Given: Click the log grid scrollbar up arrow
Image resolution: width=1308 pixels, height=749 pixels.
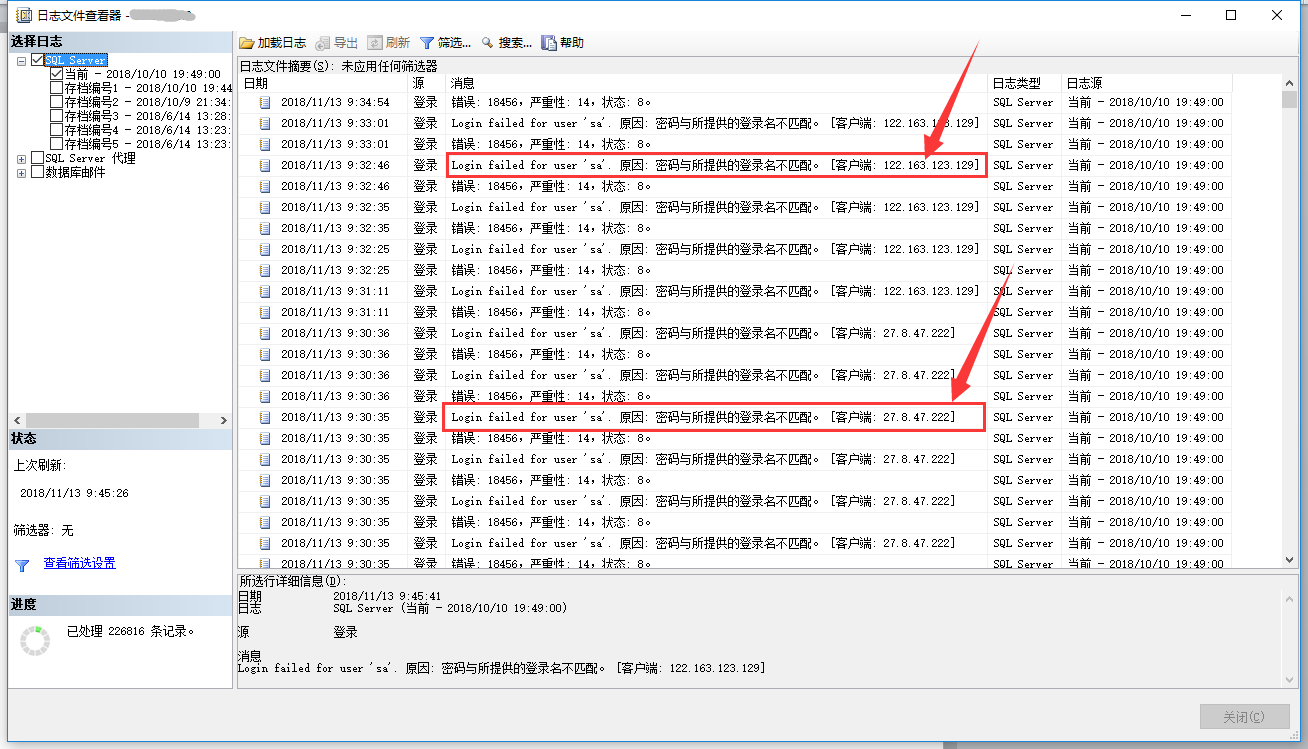Looking at the screenshot, I should tap(1290, 84).
